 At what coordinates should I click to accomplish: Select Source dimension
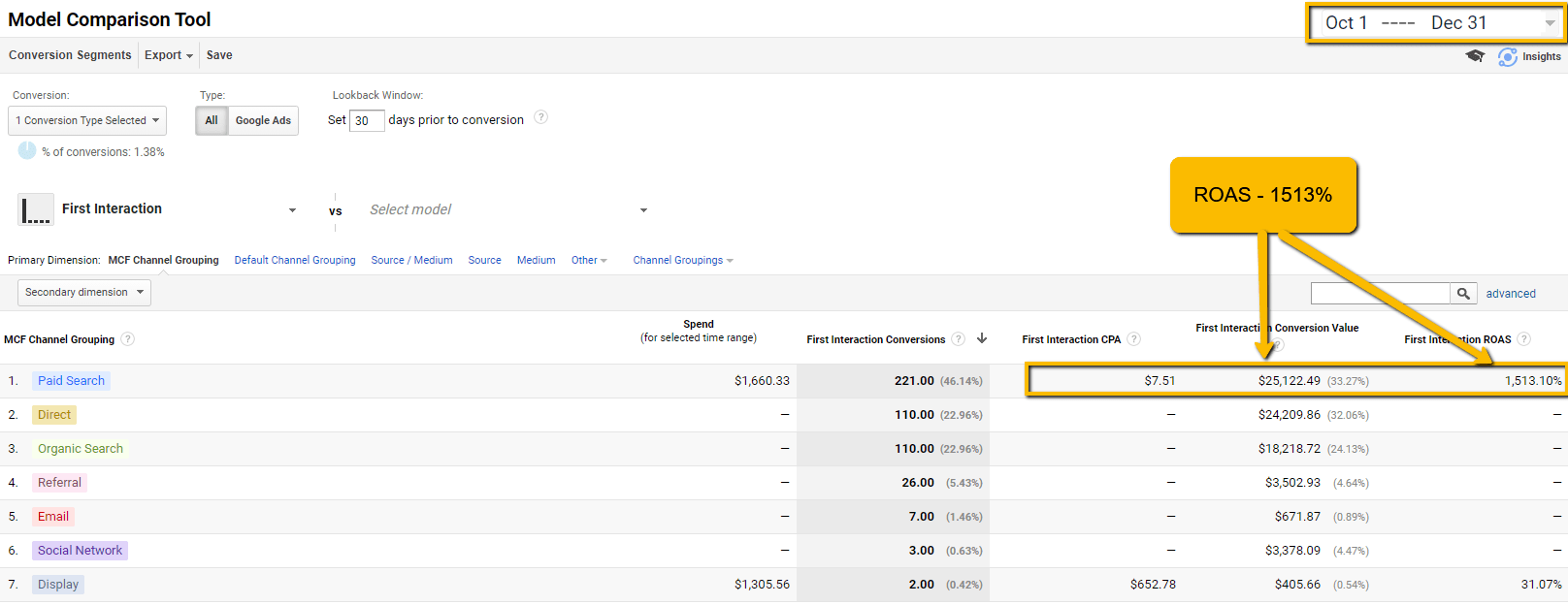485,260
